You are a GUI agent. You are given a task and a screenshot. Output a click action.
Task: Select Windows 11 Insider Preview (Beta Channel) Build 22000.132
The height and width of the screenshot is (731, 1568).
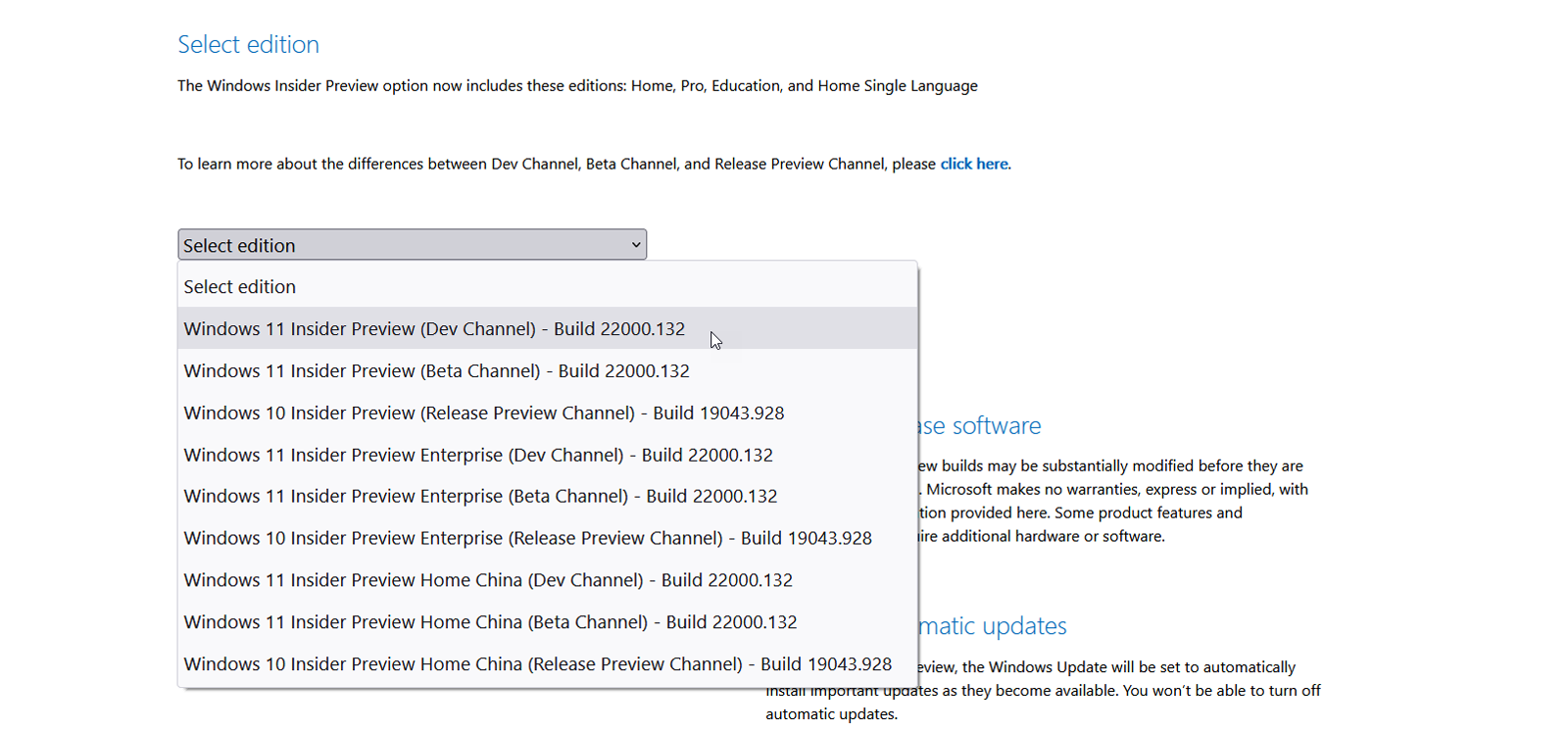547,370
